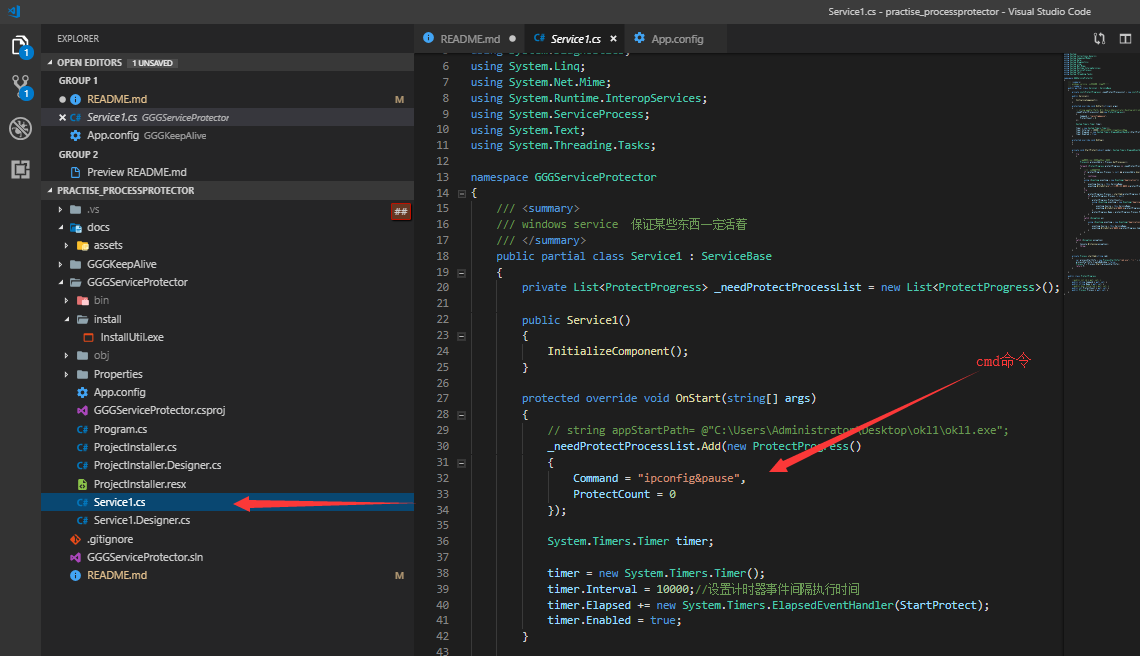Click the GGGServiceProtector.csproj file icon
This screenshot has height=656, width=1140.
pos(82,411)
